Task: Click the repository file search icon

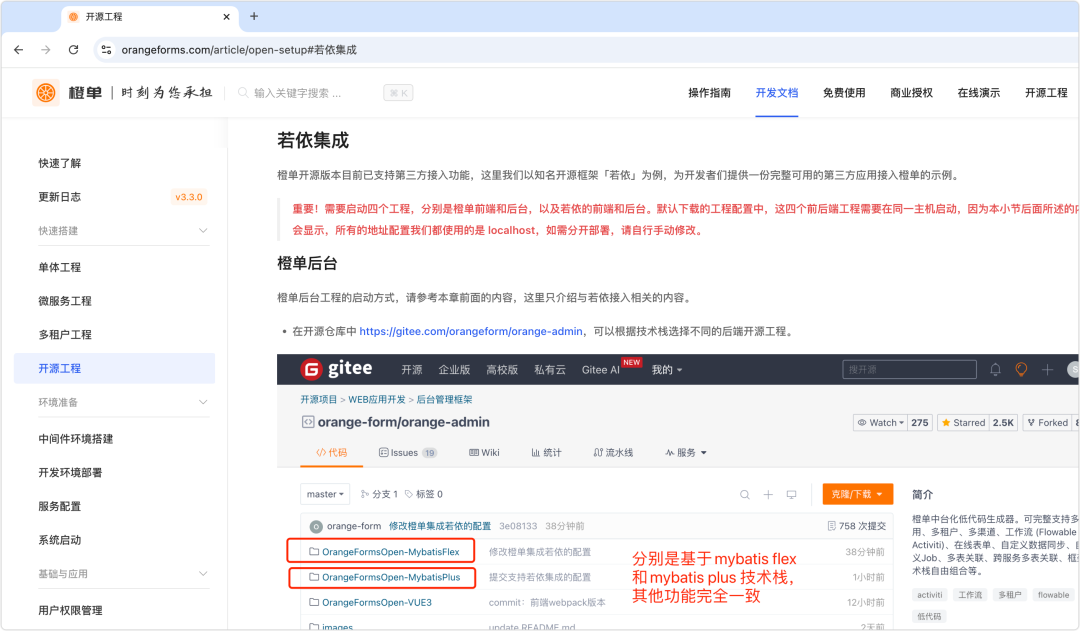Action: point(745,495)
